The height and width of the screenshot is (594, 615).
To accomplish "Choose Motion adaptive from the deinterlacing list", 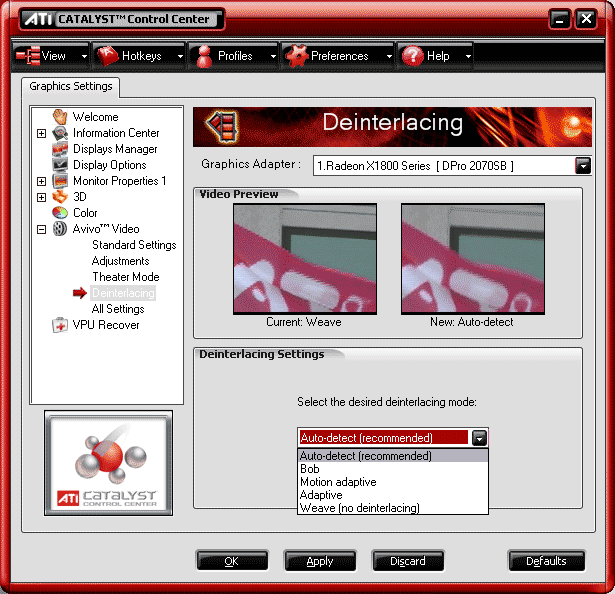I will coord(338,482).
